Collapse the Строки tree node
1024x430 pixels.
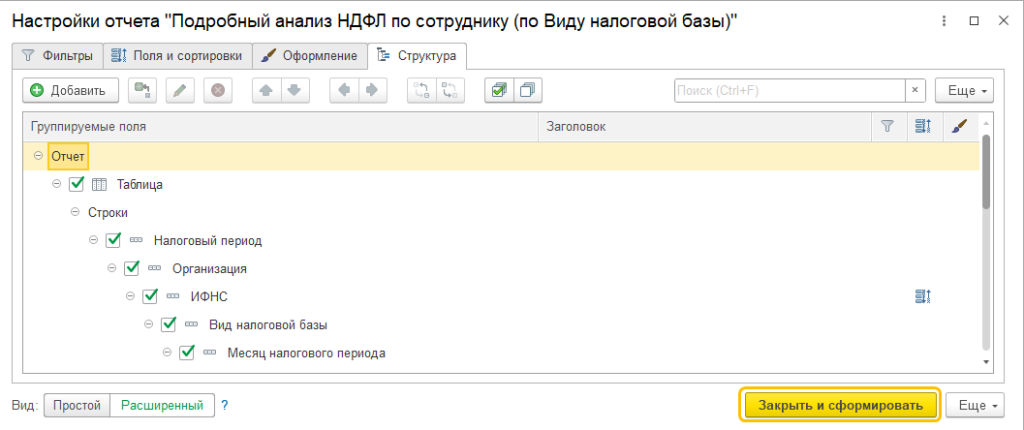click(x=74, y=212)
